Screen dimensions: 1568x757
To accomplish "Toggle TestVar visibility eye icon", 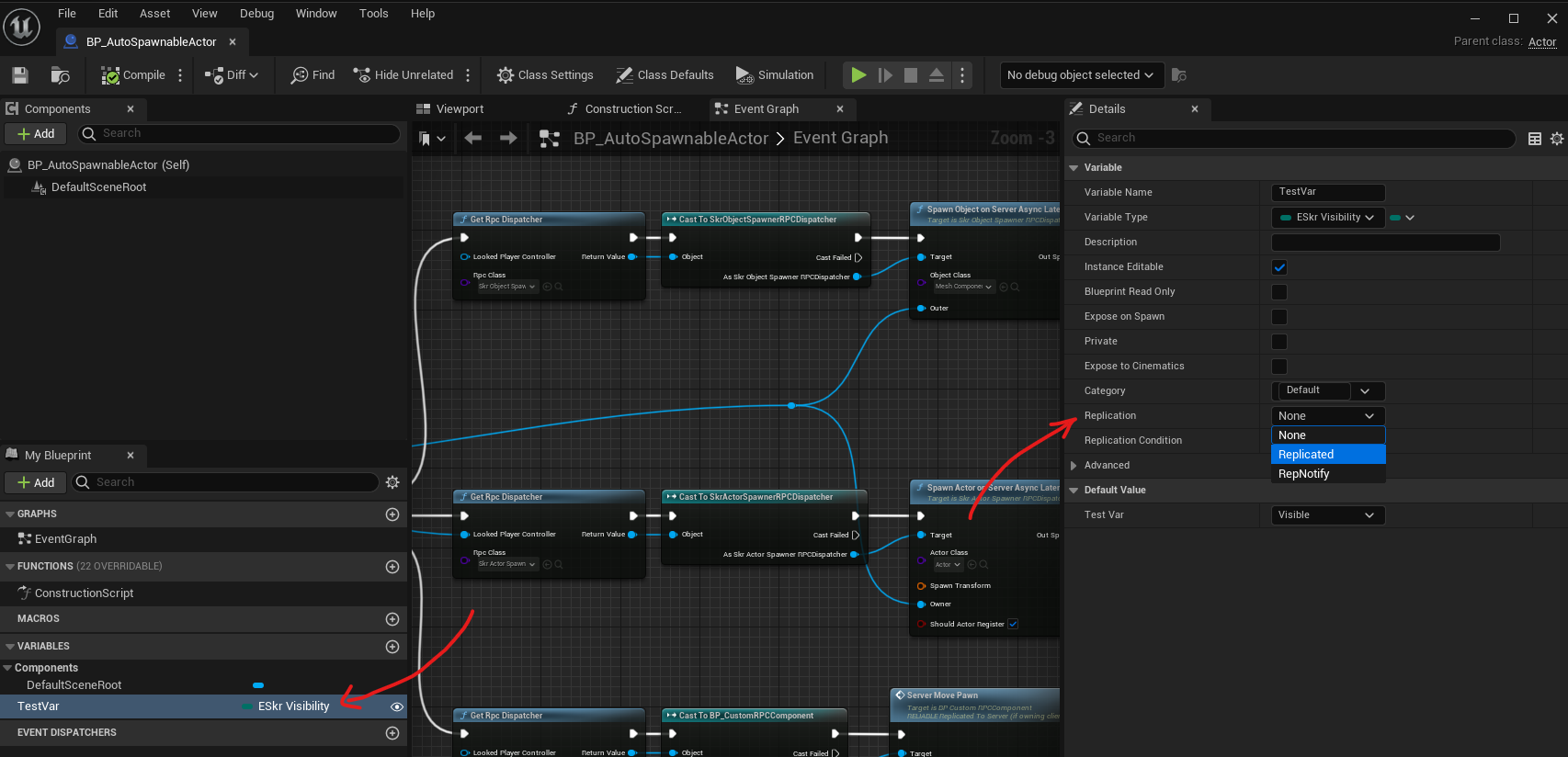I will click(x=397, y=706).
